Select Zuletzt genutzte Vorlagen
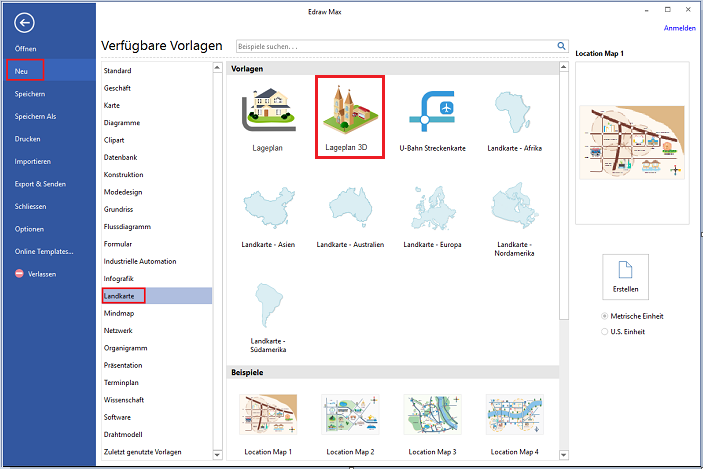The height and width of the screenshot is (469, 703). (157, 452)
